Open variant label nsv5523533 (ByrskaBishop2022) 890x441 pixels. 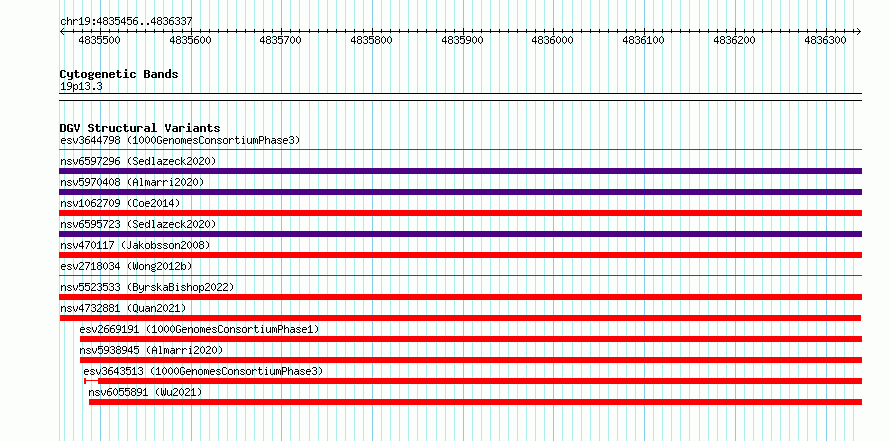(x=147, y=287)
